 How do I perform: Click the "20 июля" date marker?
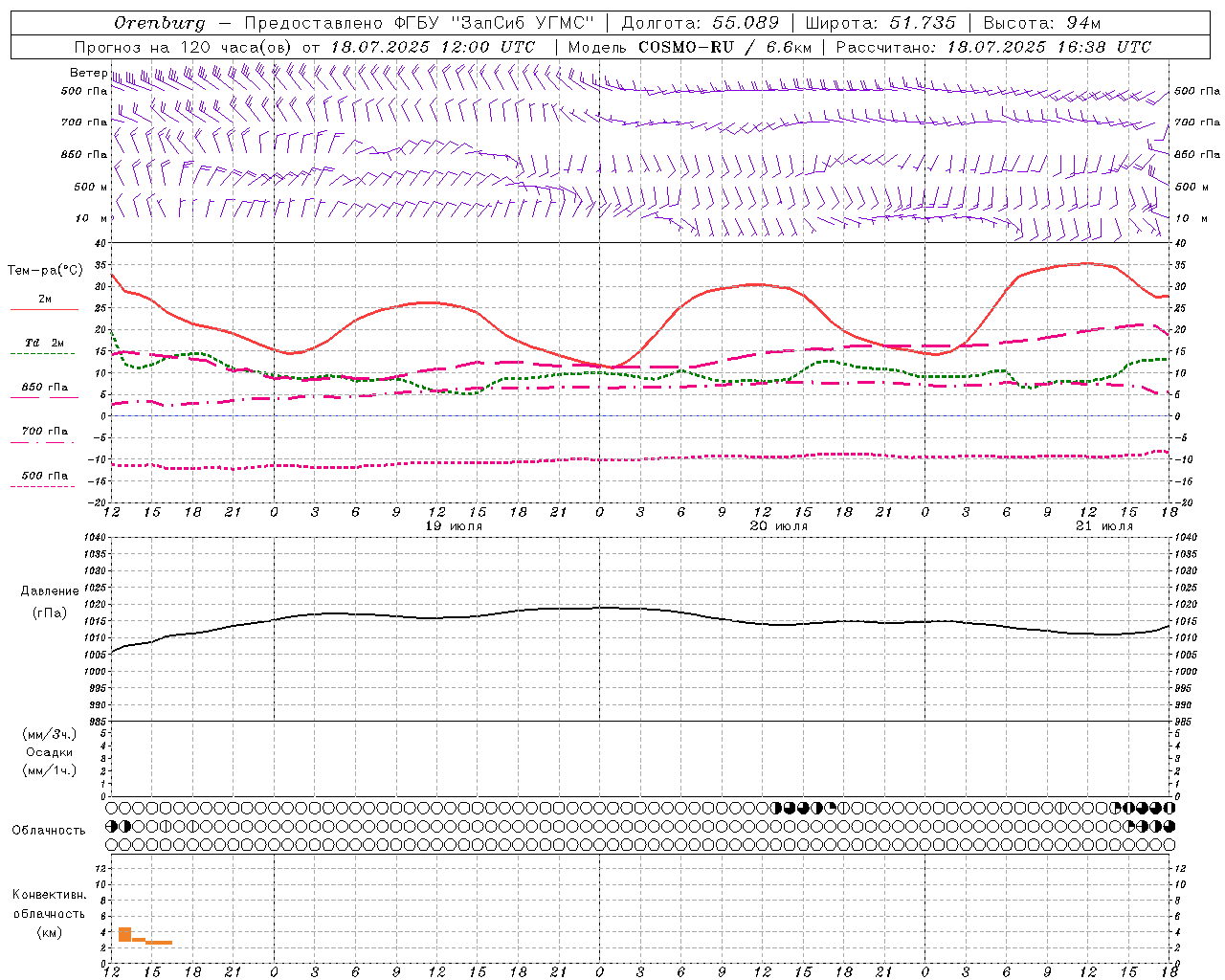tap(779, 526)
